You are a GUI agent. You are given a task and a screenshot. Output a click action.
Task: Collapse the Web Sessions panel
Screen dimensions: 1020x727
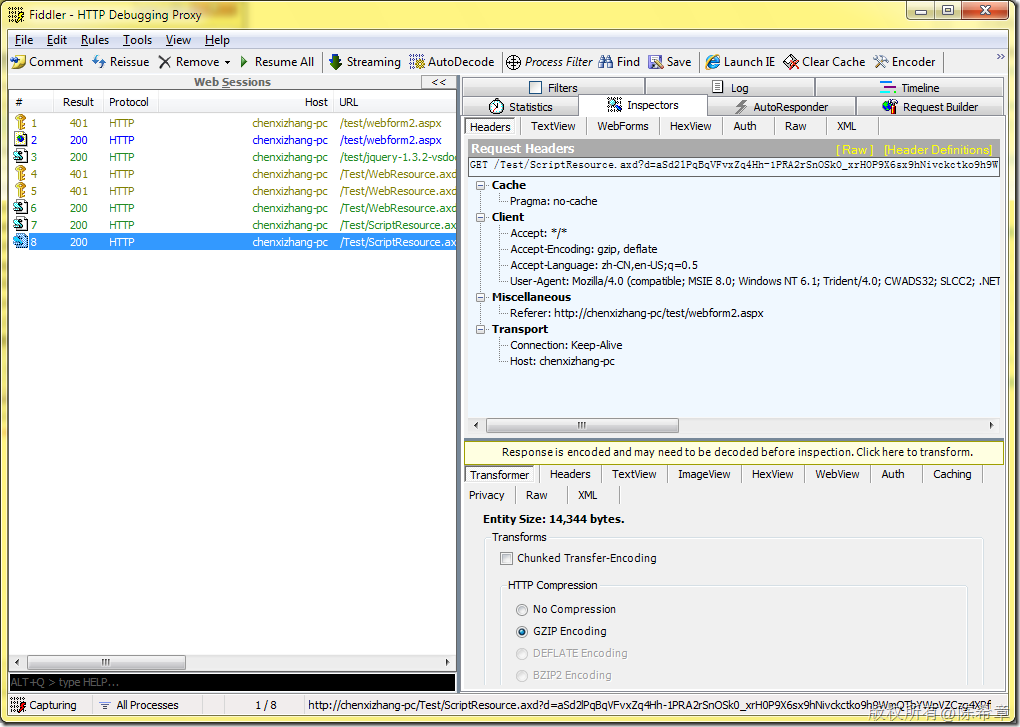point(439,82)
